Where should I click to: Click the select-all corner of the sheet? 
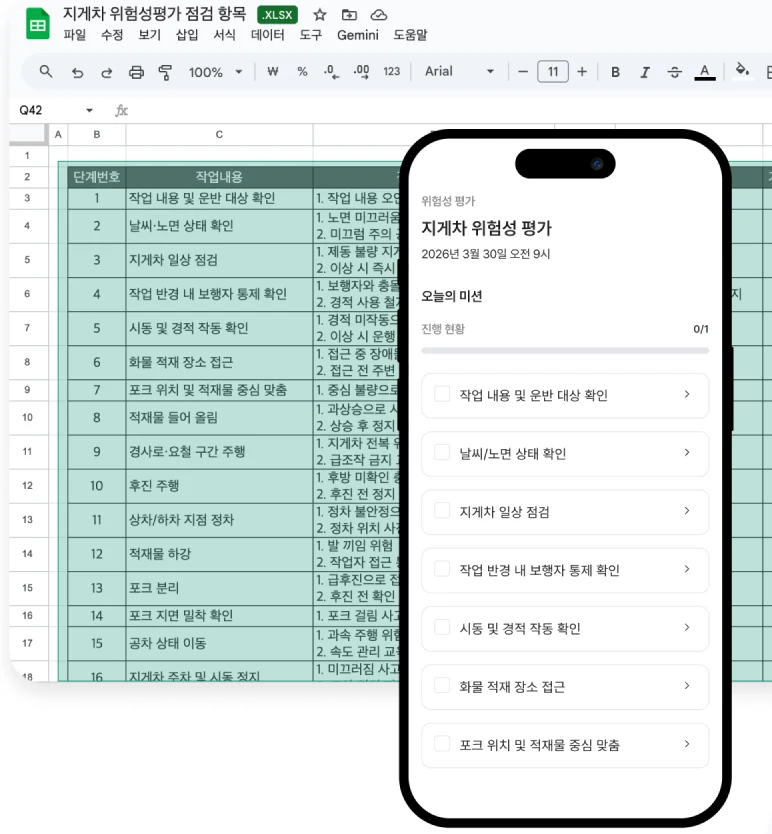(x=28, y=135)
